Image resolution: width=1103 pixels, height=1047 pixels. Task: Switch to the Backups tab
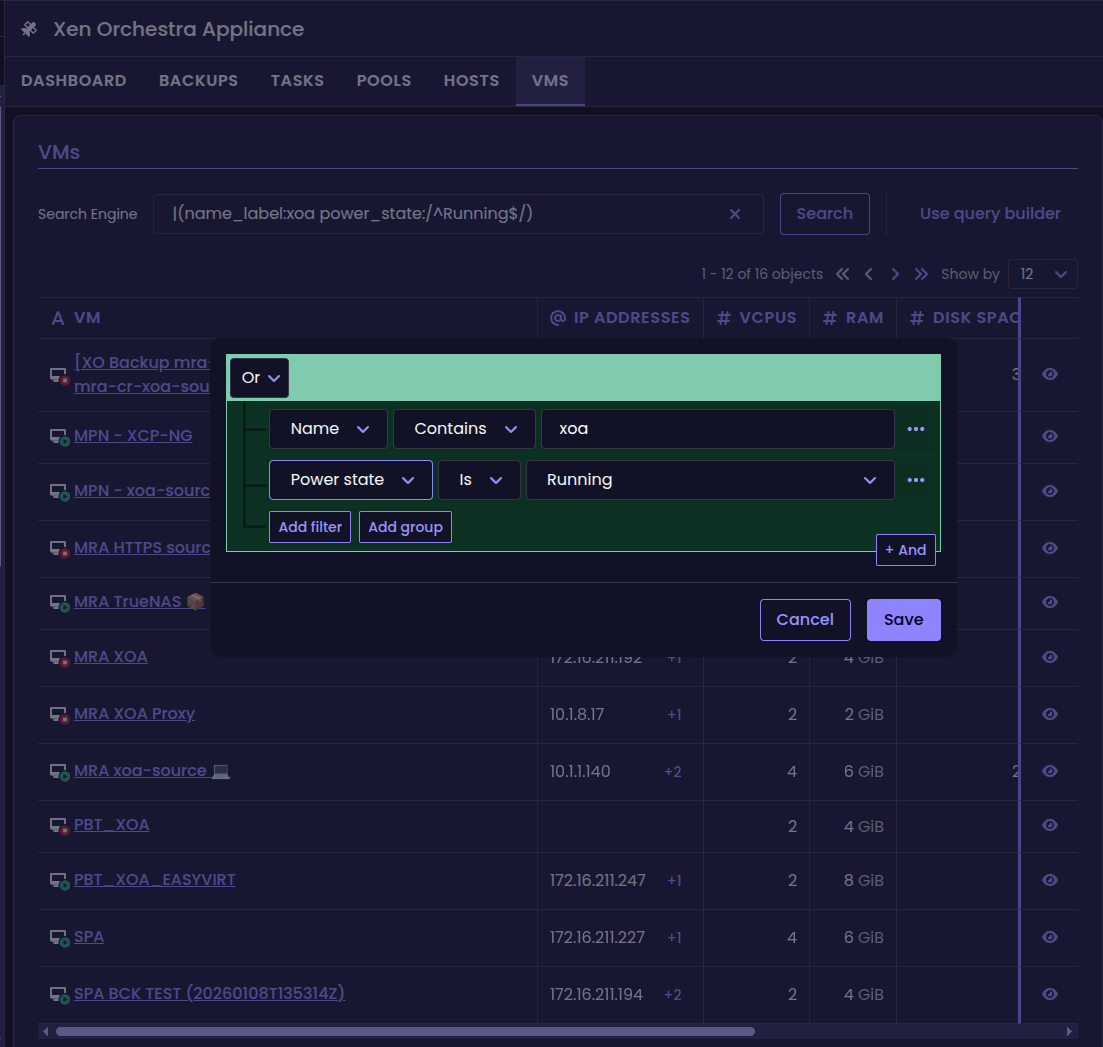tap(198, 81)
